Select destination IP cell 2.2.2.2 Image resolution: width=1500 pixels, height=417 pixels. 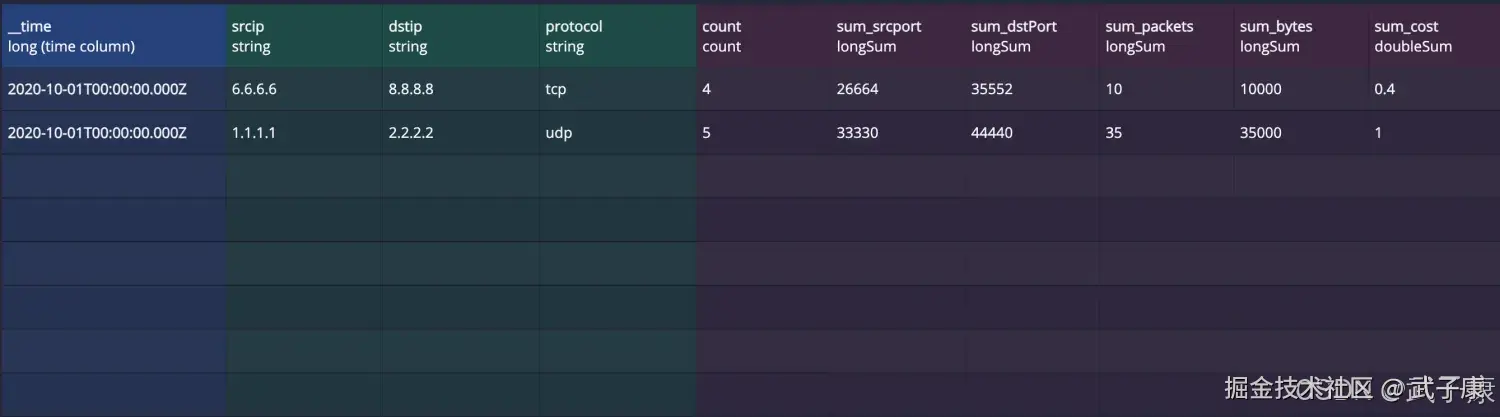411,132
